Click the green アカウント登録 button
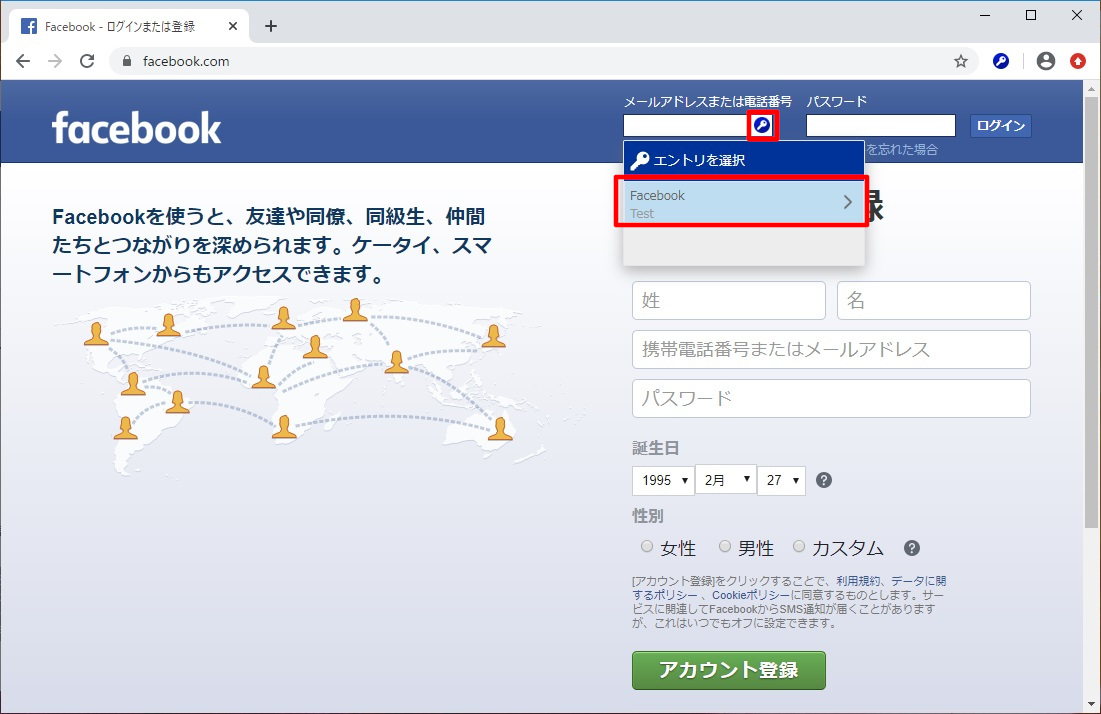This screenshot has height=714, width=1101. pyautogui.click(x=728, y=670)
